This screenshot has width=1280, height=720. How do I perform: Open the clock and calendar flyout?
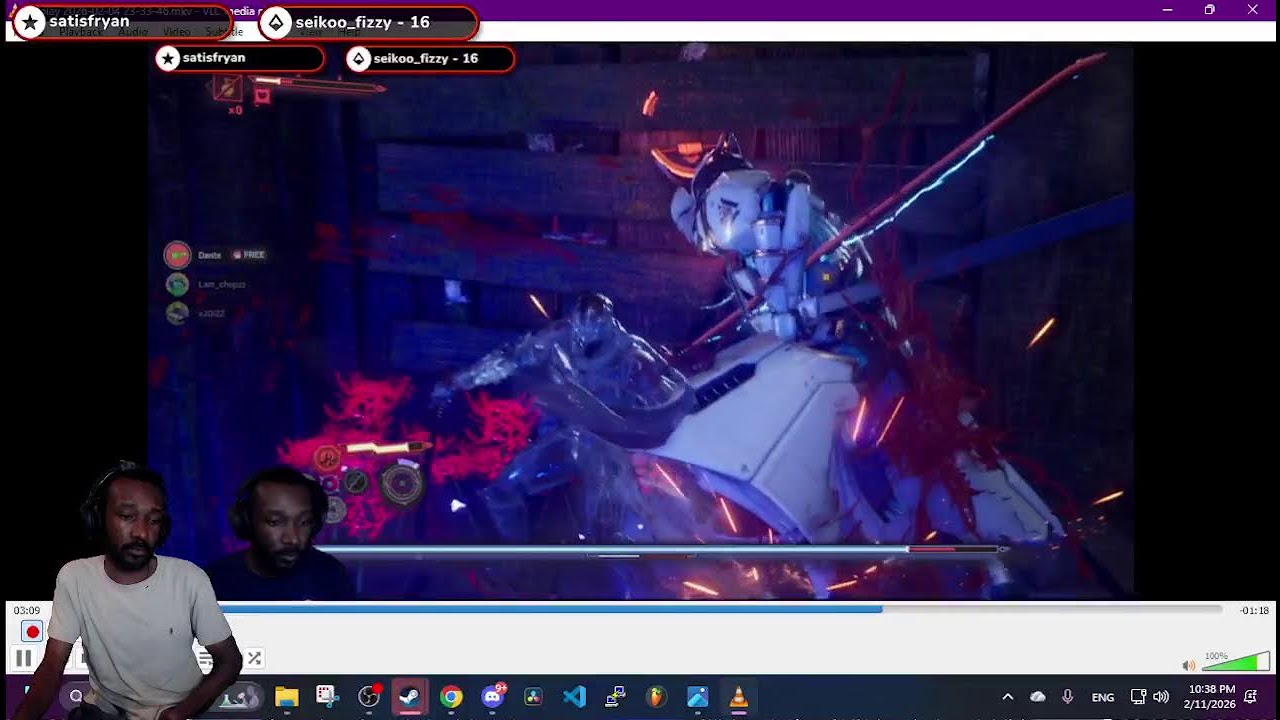pyautogui.click(x=1212, y=697)
